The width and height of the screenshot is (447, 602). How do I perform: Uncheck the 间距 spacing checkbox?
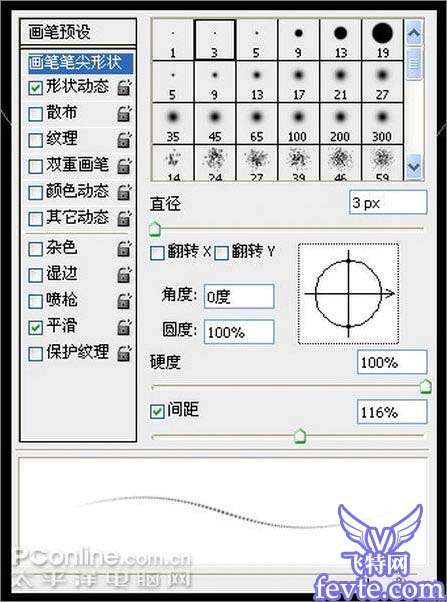(x=157, y=412)
